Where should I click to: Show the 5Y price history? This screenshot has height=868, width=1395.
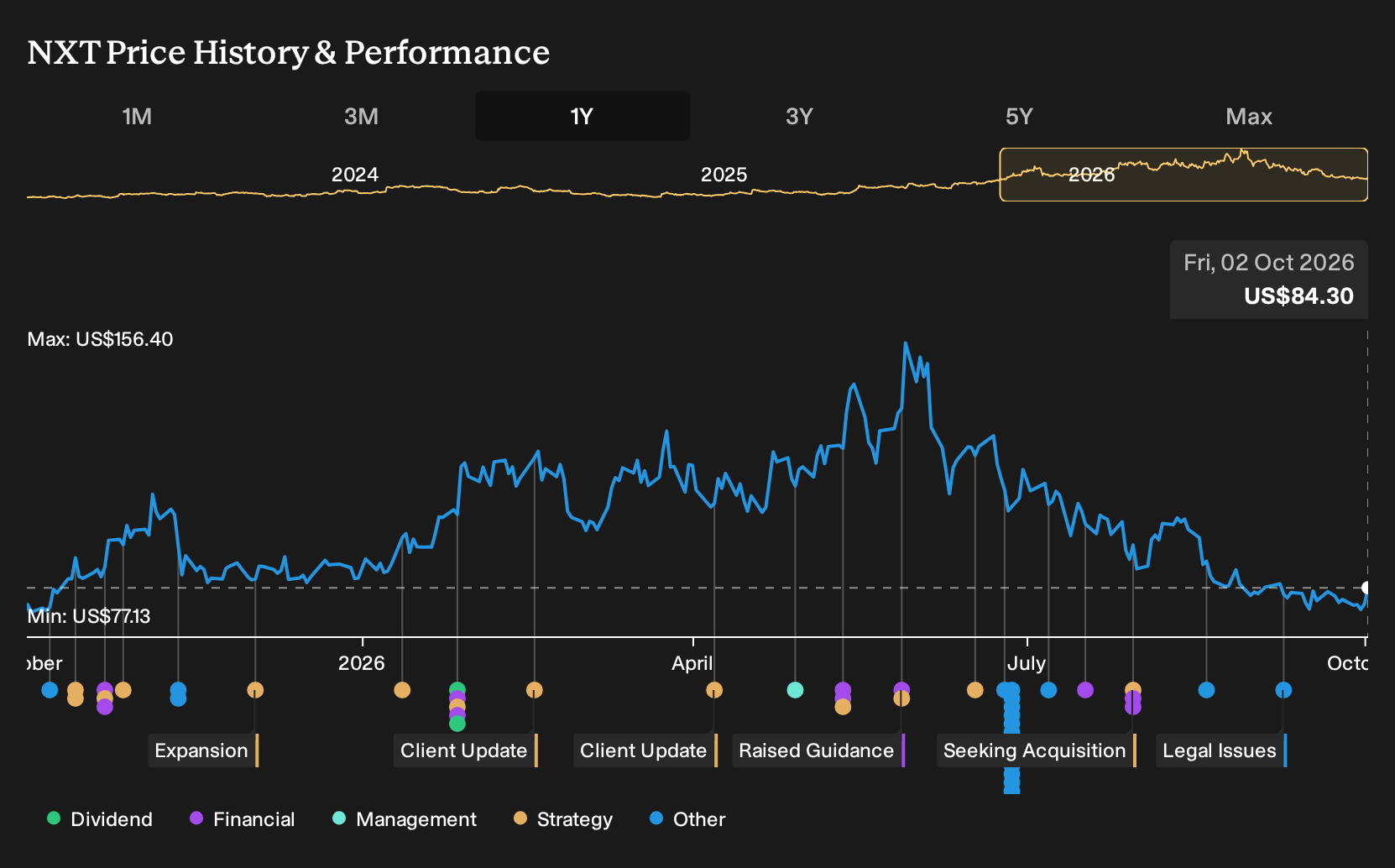(x=1019, y=116)
